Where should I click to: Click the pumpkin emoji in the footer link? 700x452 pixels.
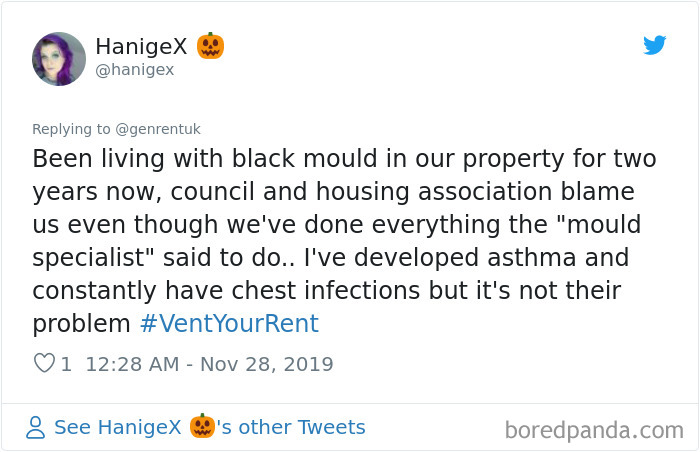point(202,426)
